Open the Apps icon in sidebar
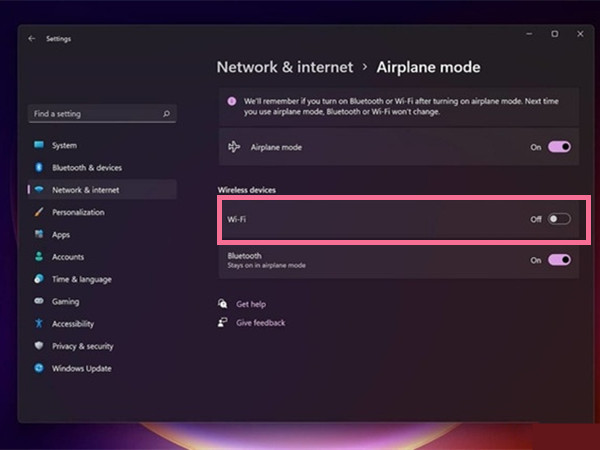Screen dimensions: 600x450 tap(40, 234)
